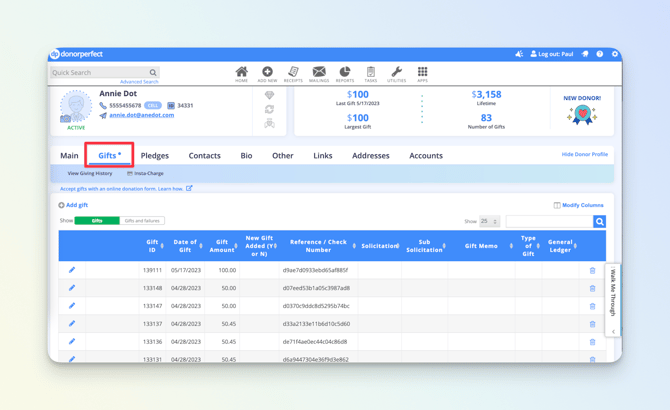The image size is (670, 410).
Task: Collapse the Walk Me Through chevron
Action: [613, 331]
